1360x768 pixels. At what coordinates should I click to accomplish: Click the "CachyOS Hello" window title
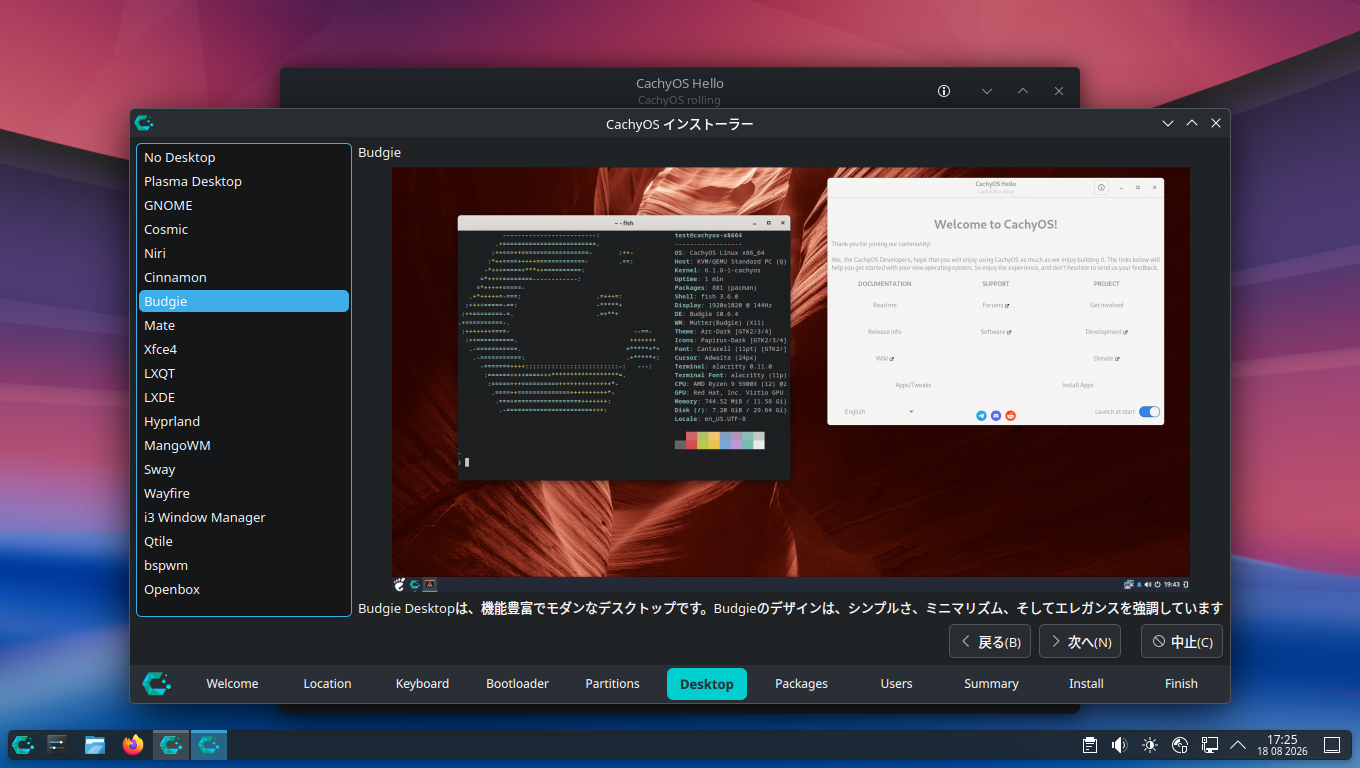[680, 84]
